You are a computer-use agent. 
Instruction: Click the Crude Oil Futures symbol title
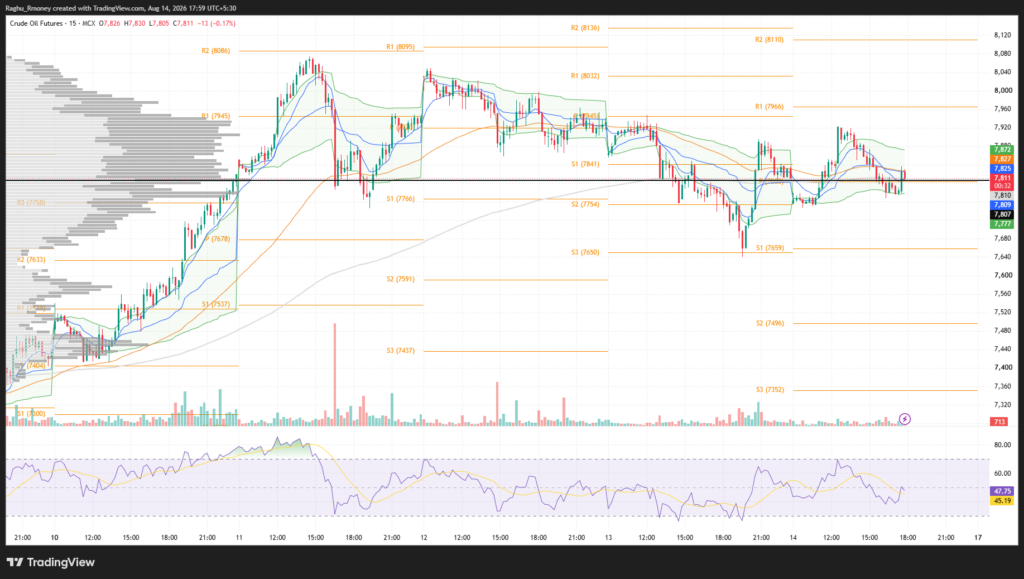point(37,23)
